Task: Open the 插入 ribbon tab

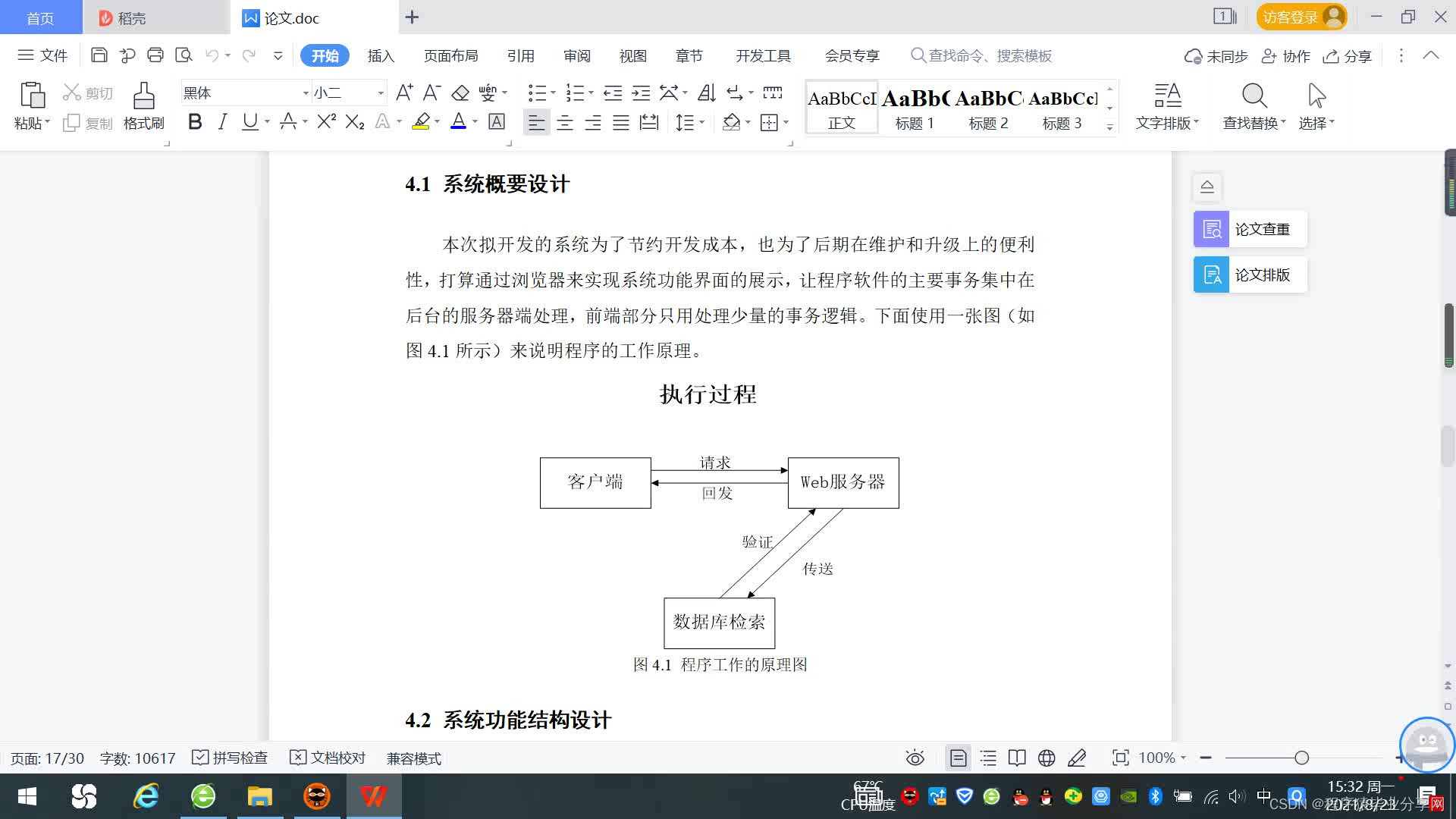Action: click(x=381, y=56)
